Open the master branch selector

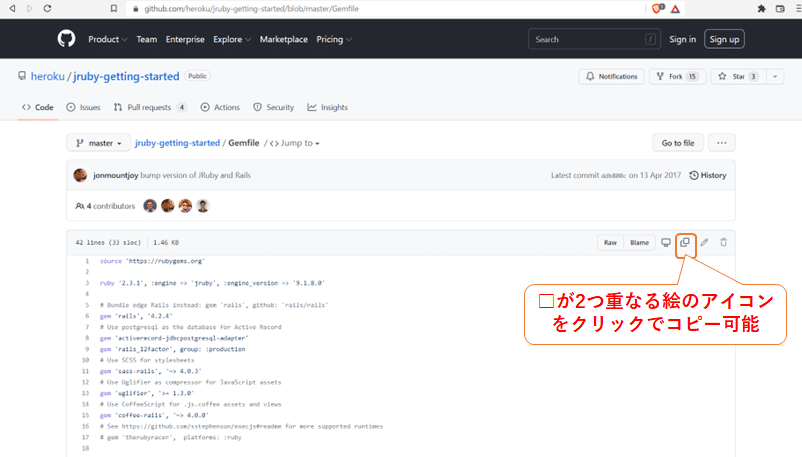[x=99, y=143]
